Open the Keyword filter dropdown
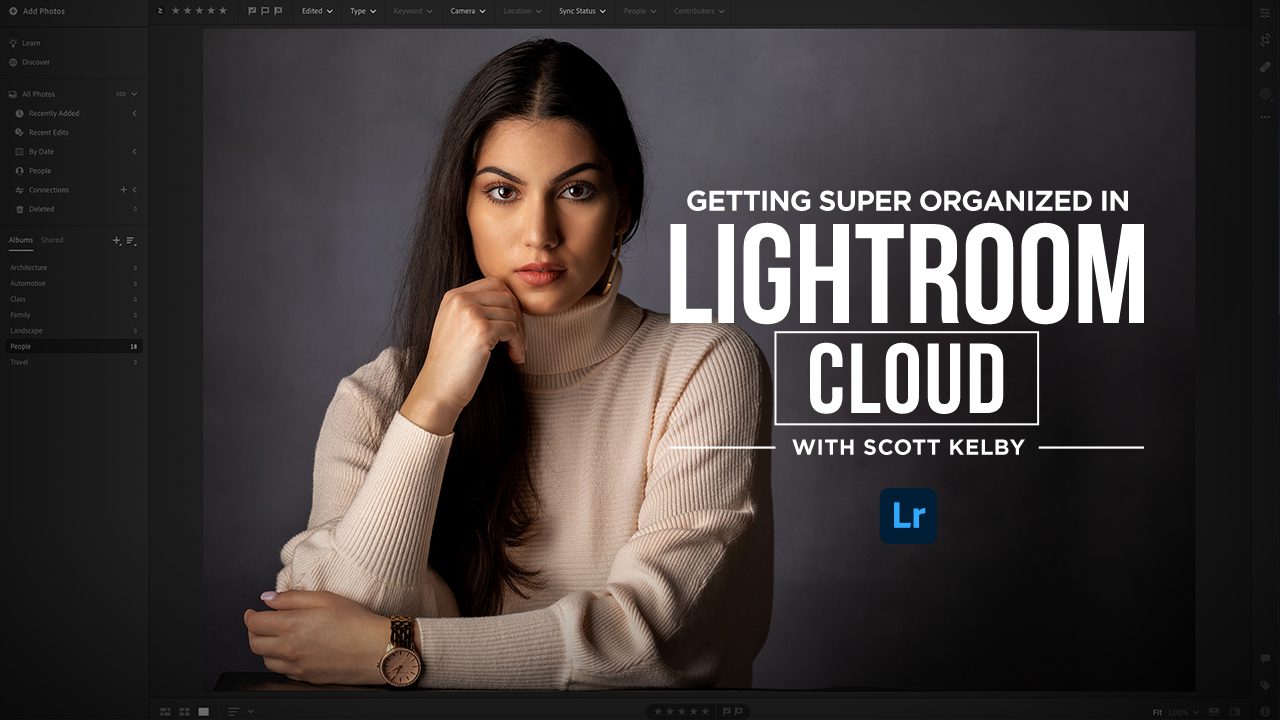The image size is (1280, 720). coord(413,11)
